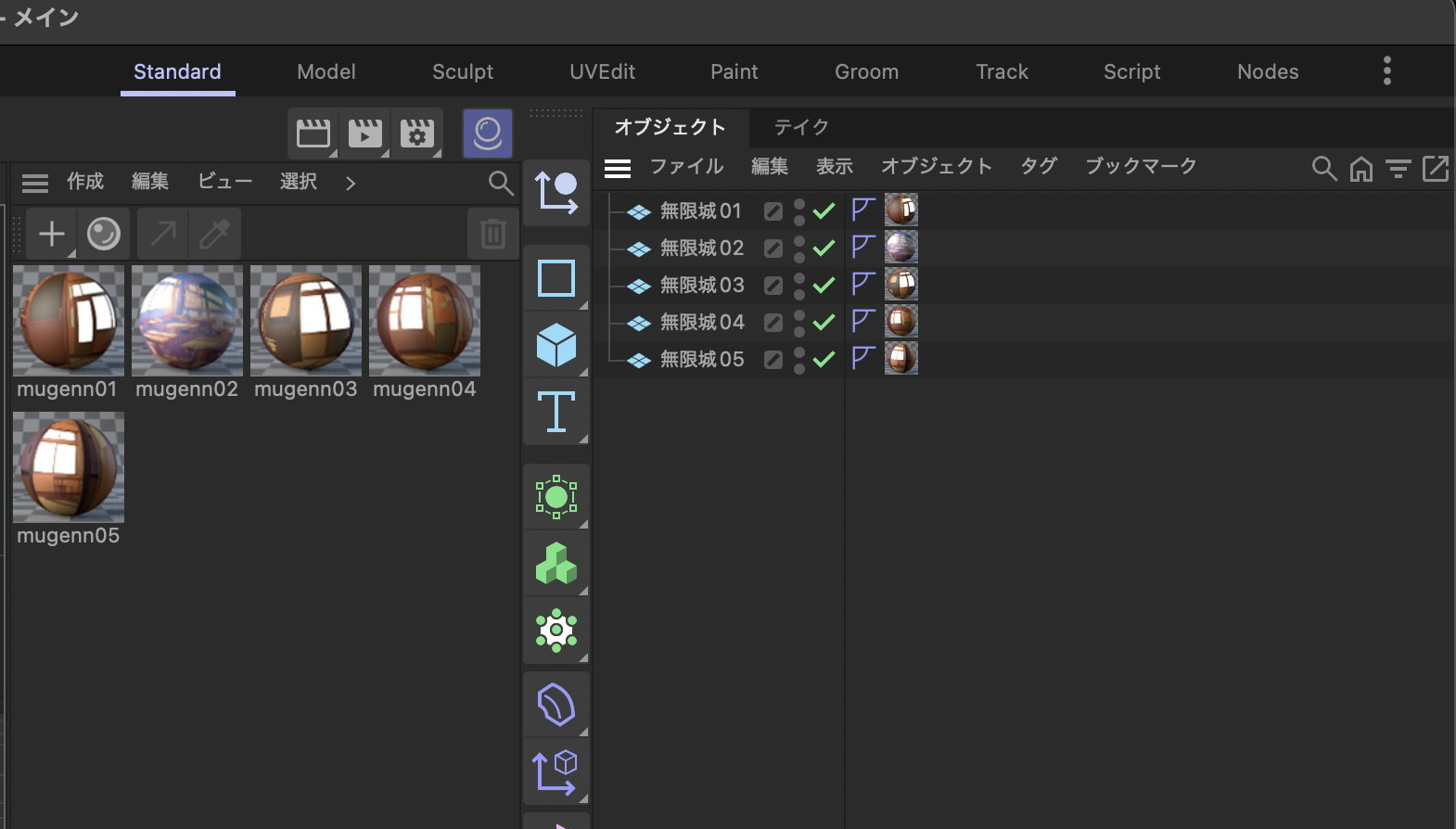Open Edit Render Settings clapperboard gear icon
Image resolution: width=1456 pixels, height=829 pixels.
pos(417,134)
